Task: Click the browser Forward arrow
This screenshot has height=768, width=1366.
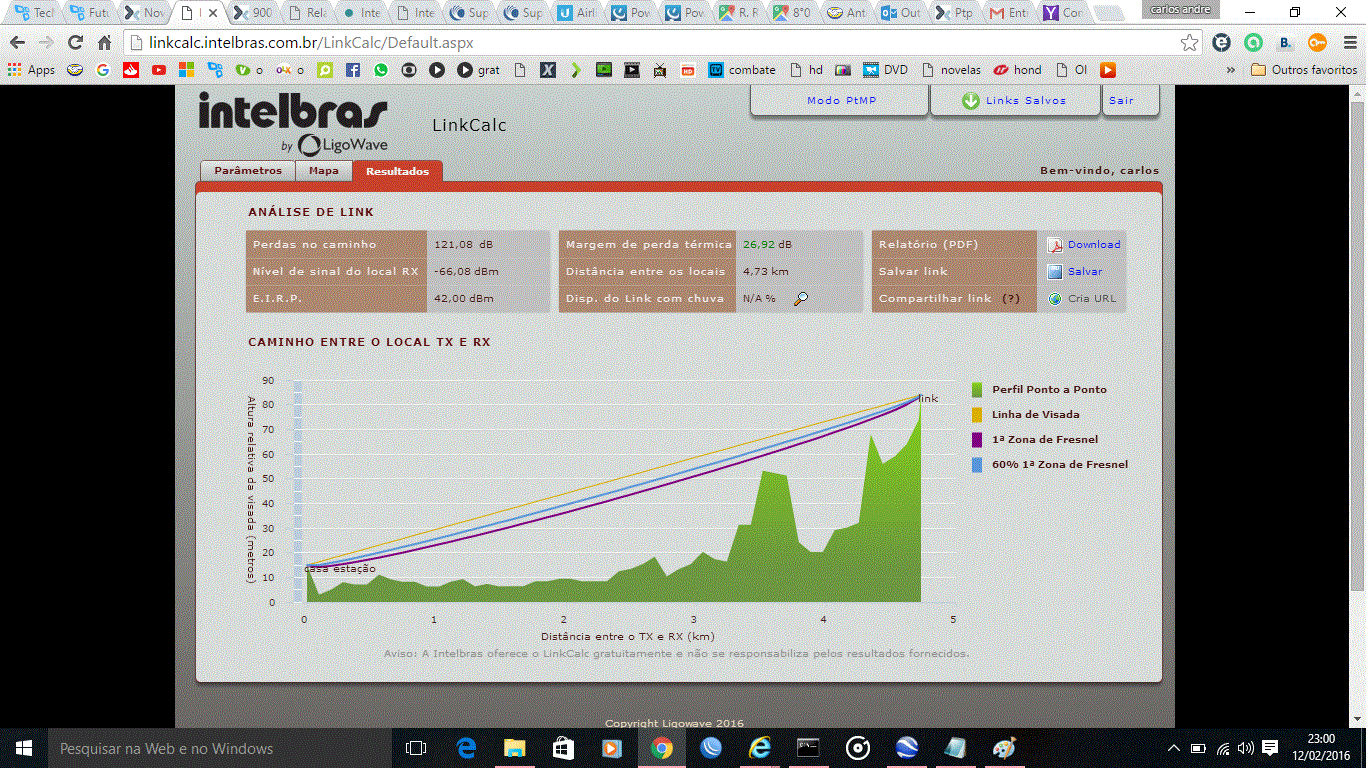Action: pyautogui.click(x=46, y=43)
